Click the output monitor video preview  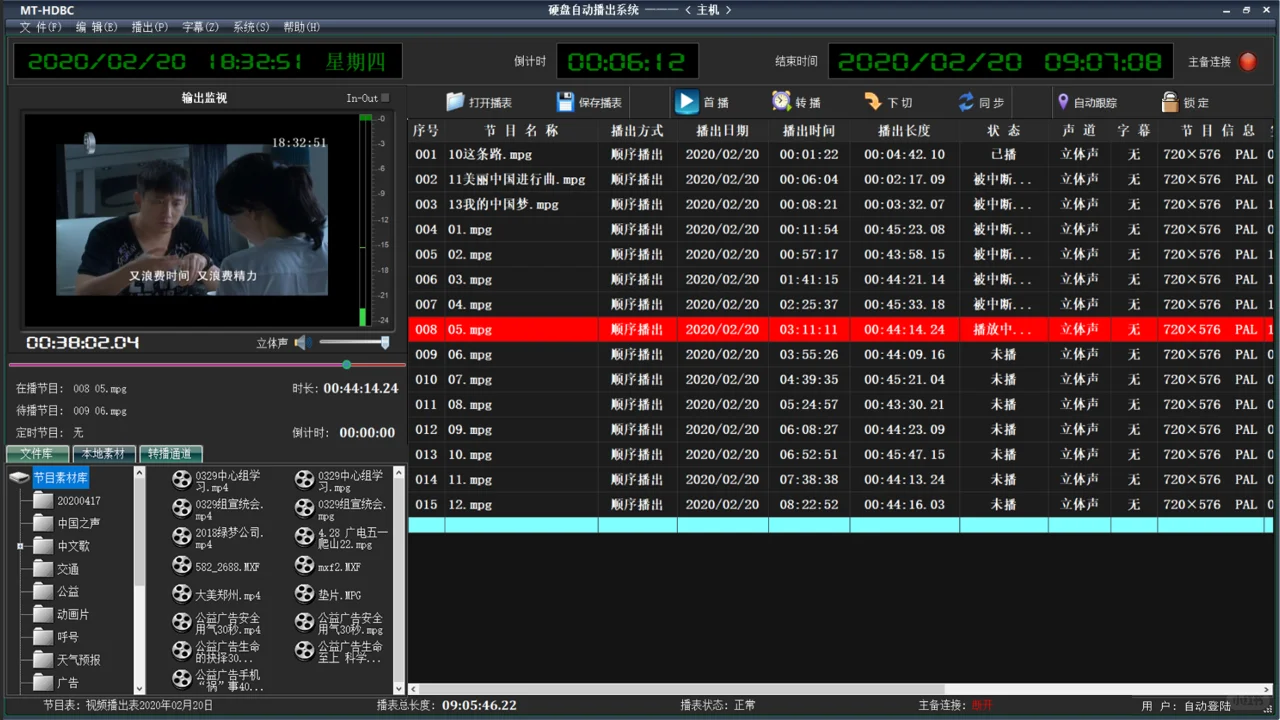tap(190, 220)
